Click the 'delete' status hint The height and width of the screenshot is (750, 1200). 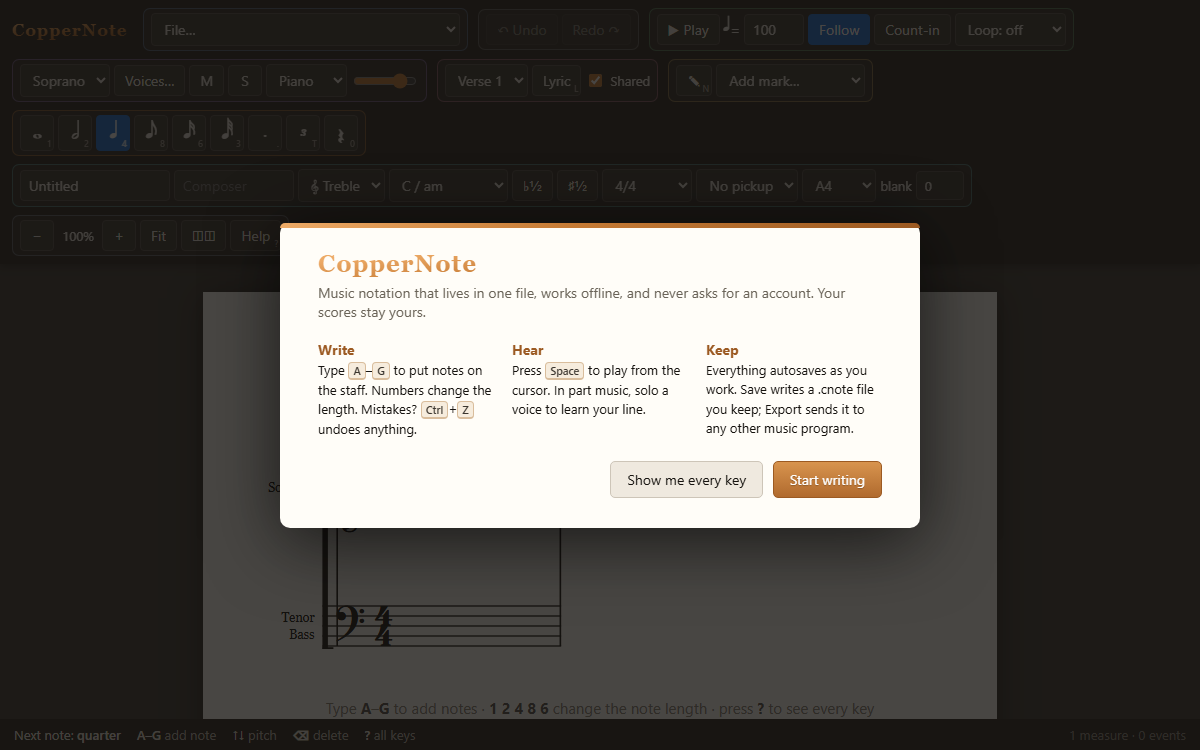[321, 735]
